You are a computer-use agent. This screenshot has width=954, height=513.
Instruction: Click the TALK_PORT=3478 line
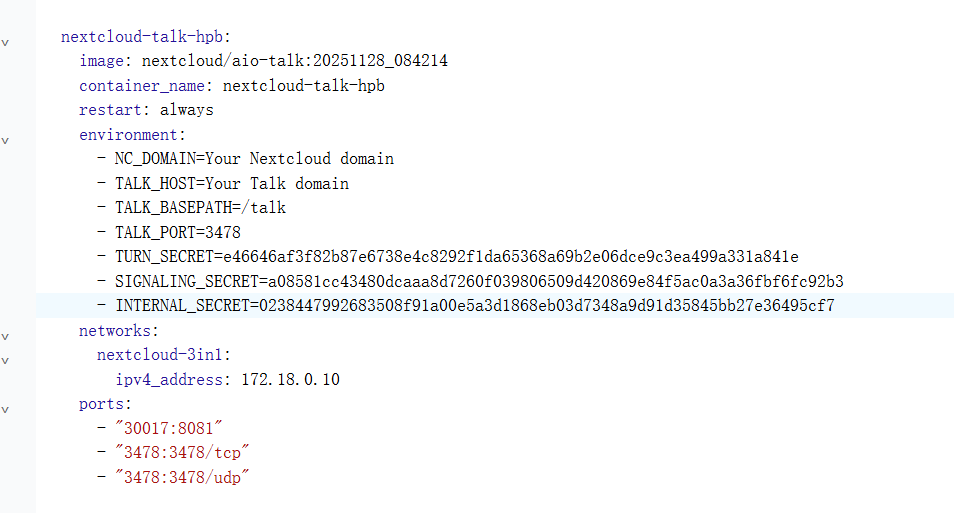(x=177, y=232)
